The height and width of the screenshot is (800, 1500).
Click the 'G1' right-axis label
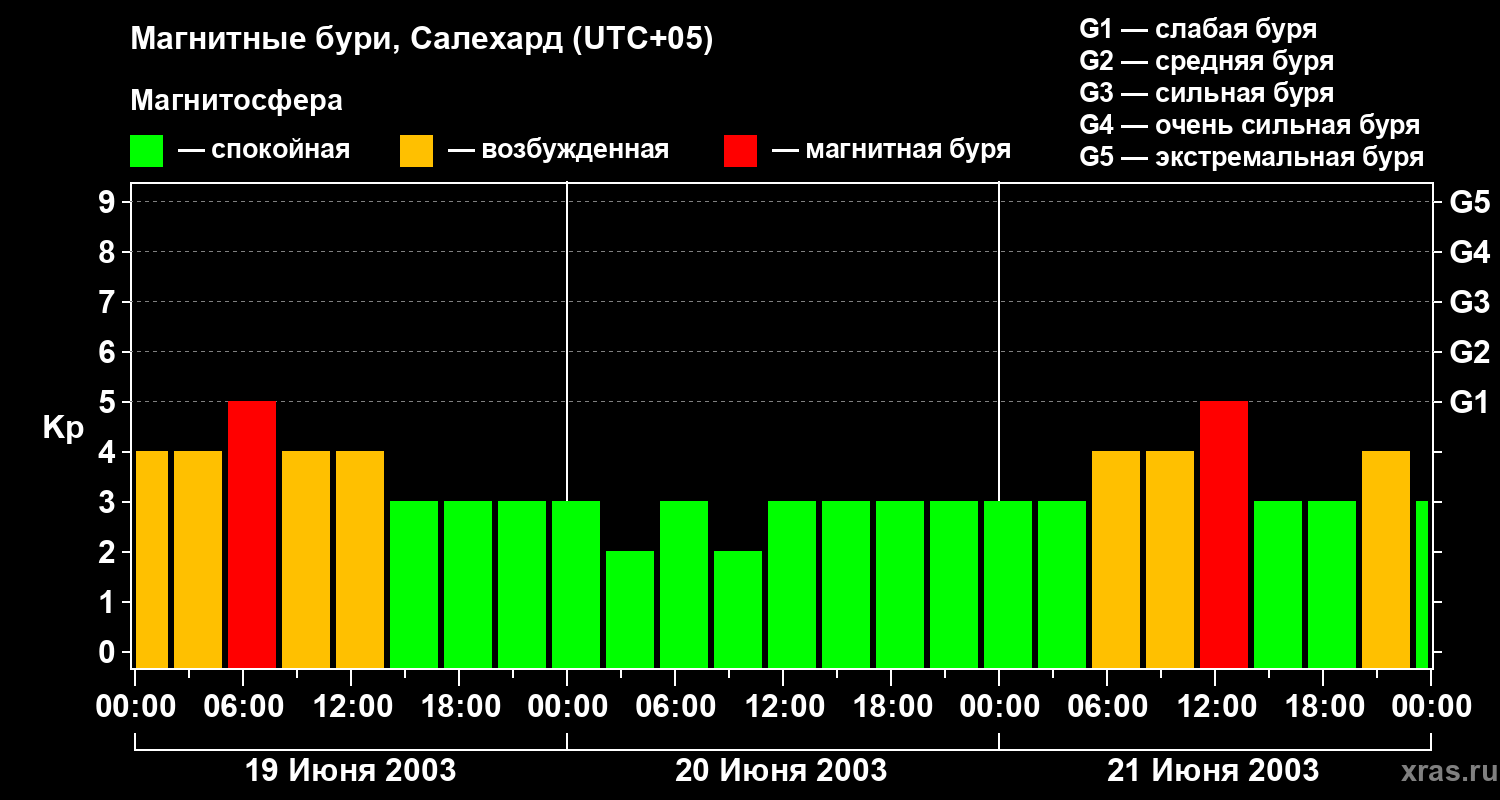tap(1470, 402)
